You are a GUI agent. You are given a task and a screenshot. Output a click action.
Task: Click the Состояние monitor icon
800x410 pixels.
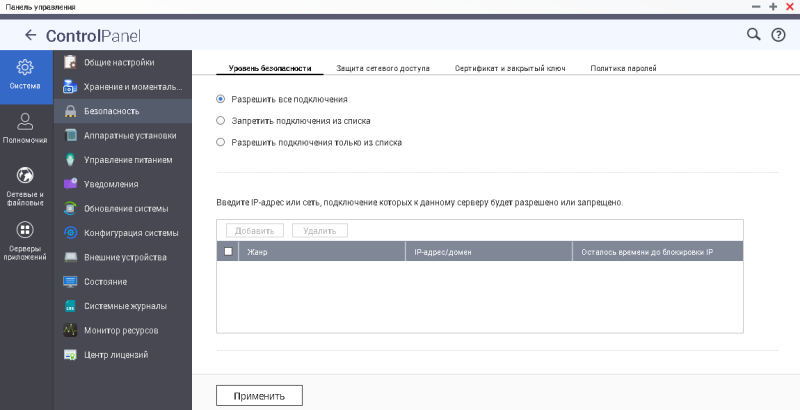pyautogui.click(x=70, y=281)
